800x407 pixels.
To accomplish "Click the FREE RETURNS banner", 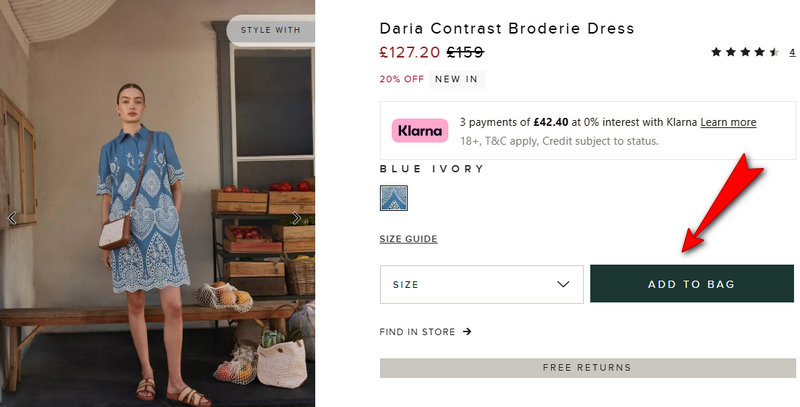I will tap(587, 368).
